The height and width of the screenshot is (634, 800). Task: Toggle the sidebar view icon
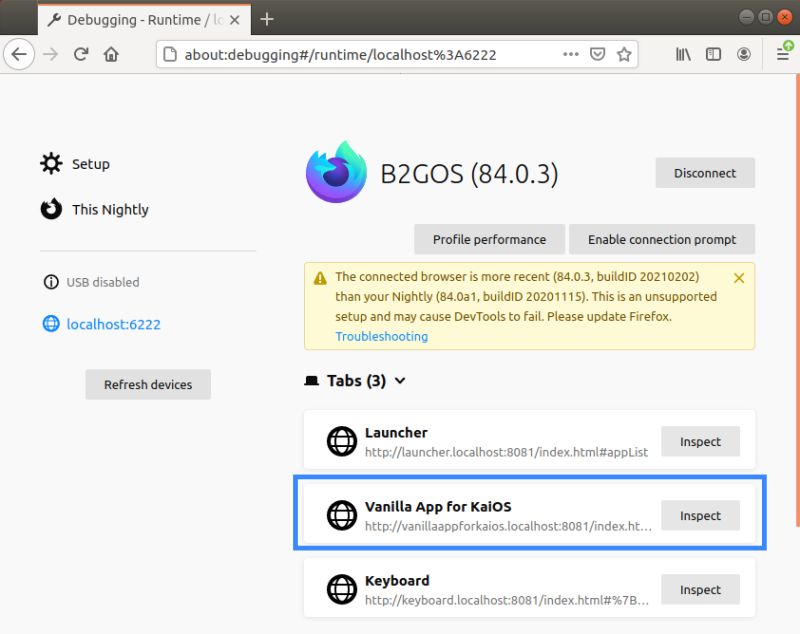pos(713,54)
